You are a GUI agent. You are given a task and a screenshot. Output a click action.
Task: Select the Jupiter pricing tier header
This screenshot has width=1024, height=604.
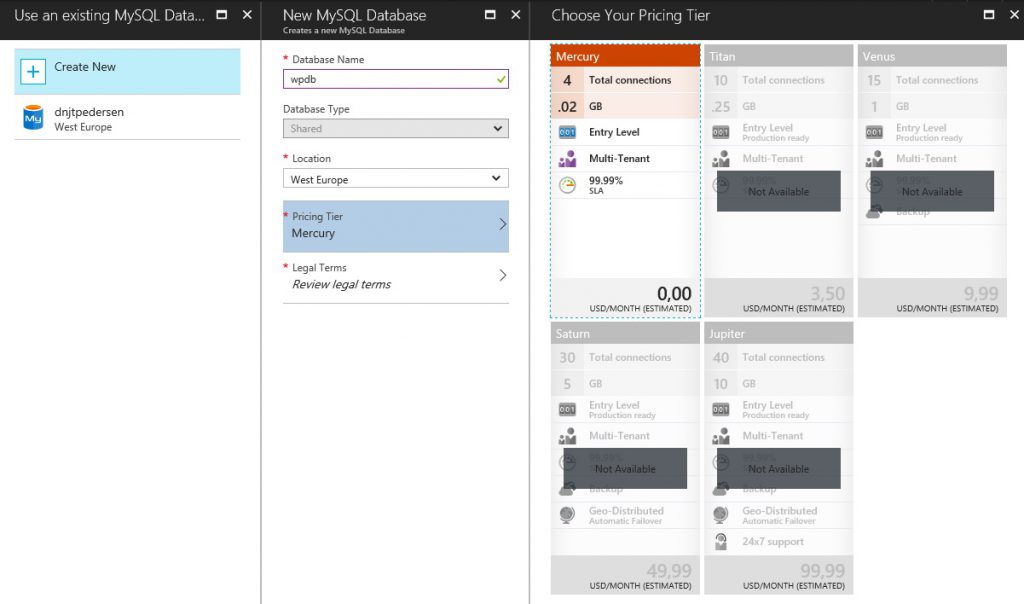(x=778, y=333)
